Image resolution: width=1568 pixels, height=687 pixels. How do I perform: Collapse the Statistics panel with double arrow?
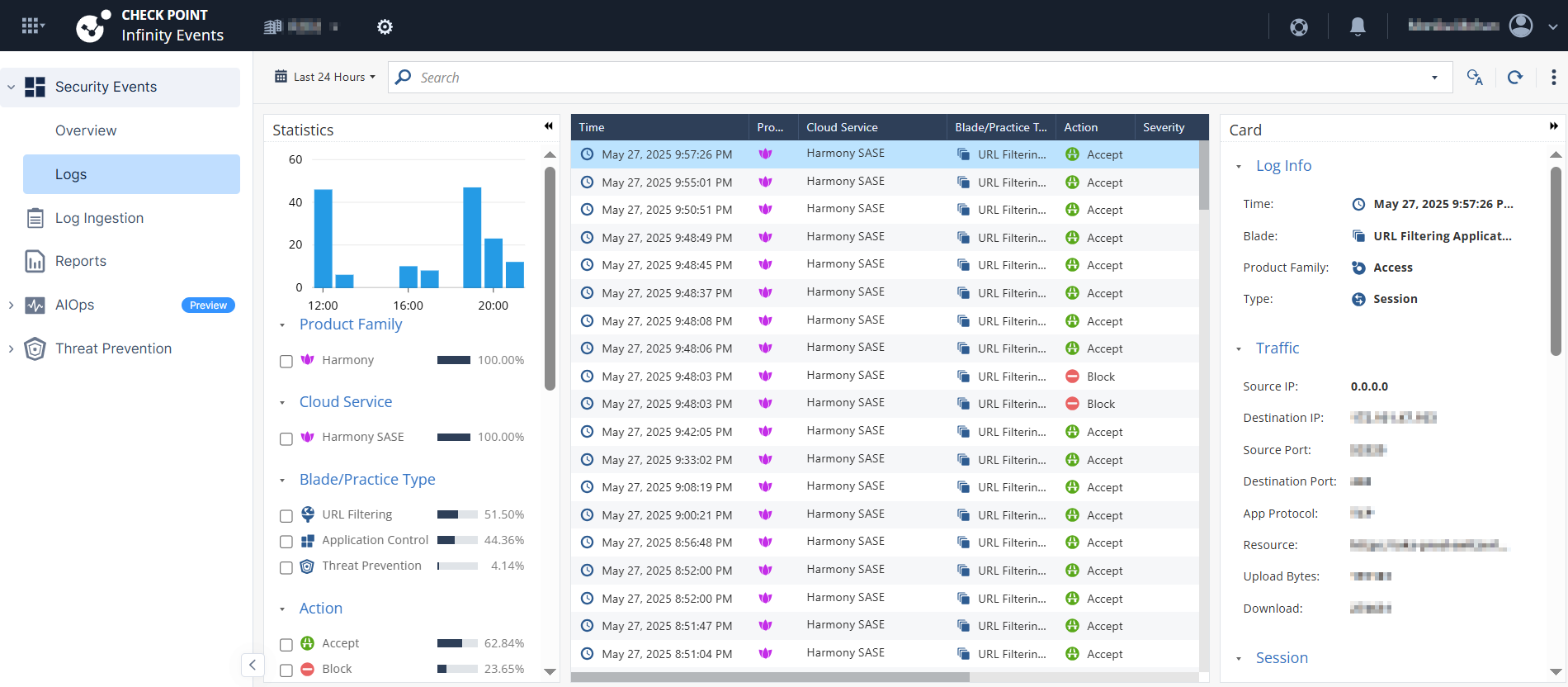click(548, 126)
